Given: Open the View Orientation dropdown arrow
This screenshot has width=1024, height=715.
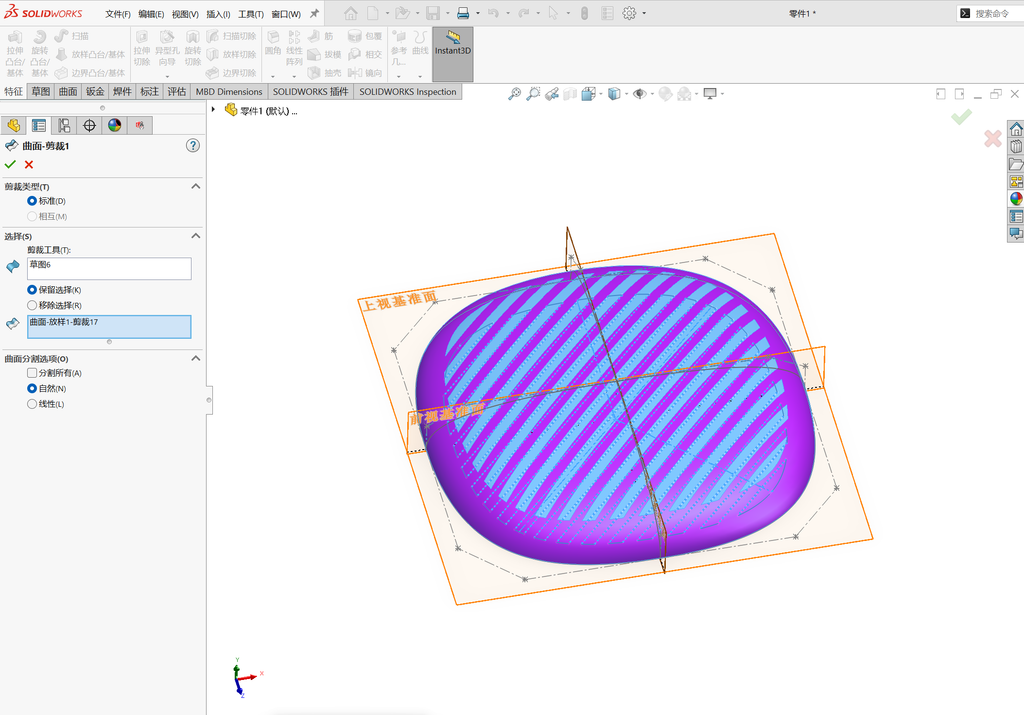Looking at the screenshot, I should (x=601, y=94).
